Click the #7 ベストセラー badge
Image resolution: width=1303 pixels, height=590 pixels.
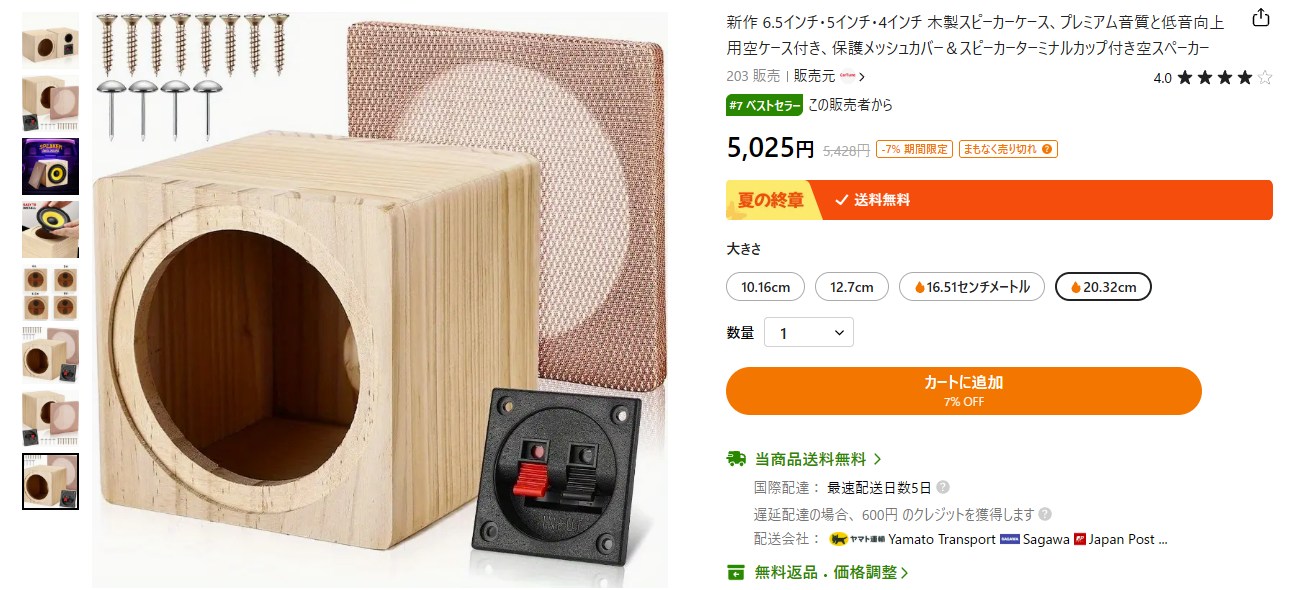point(765,105)
